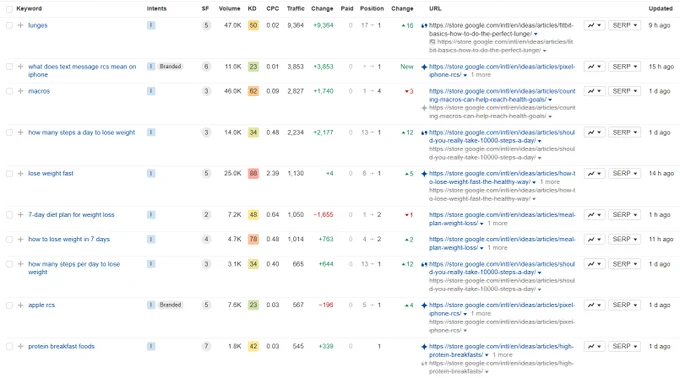The height and width of the screenshot is (378, 680).
Task: Open the counting-macros article URL link
Action: pyautogui.click(x=502, y=95)
